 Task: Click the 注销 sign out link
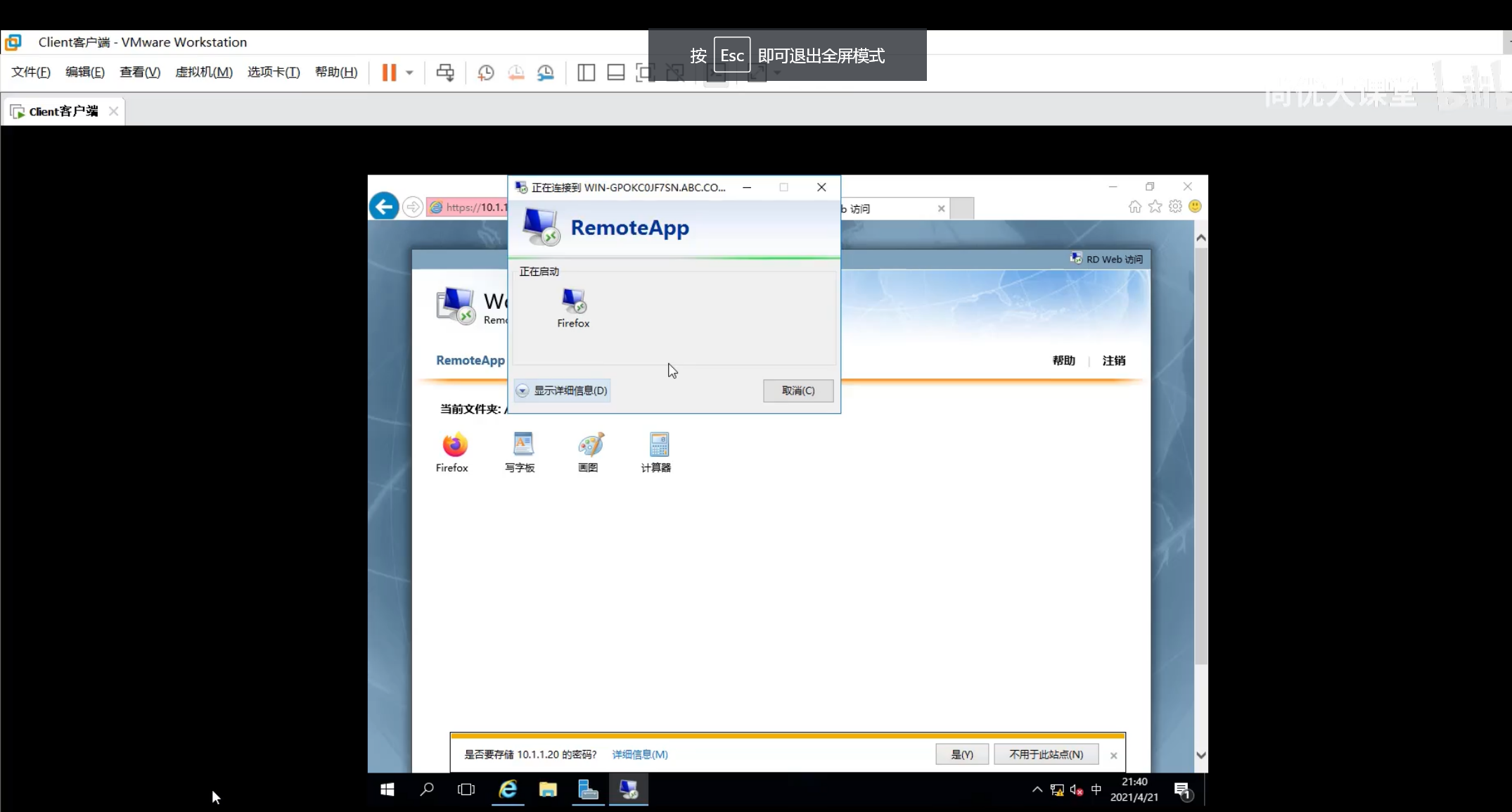(1113, 360)
